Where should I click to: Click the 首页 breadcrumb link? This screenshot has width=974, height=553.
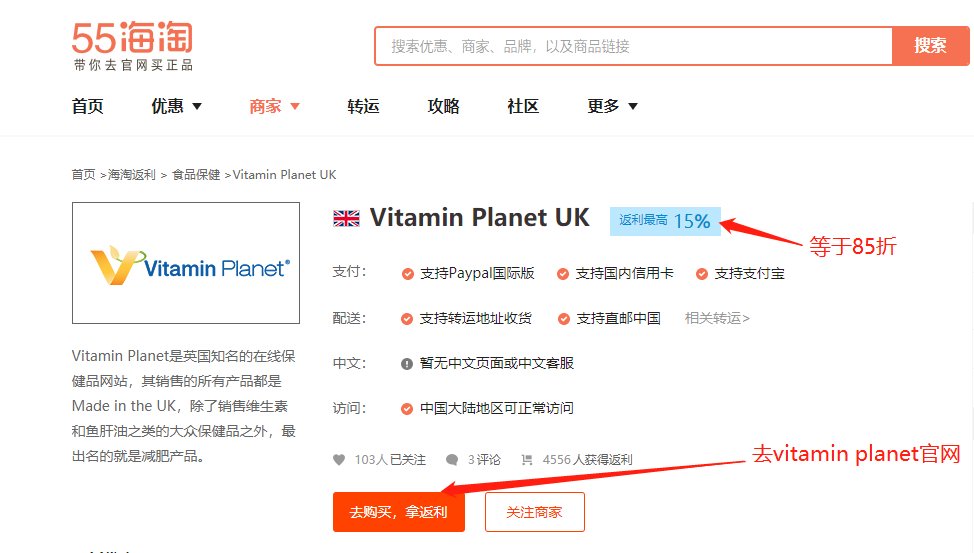(83, 175)
